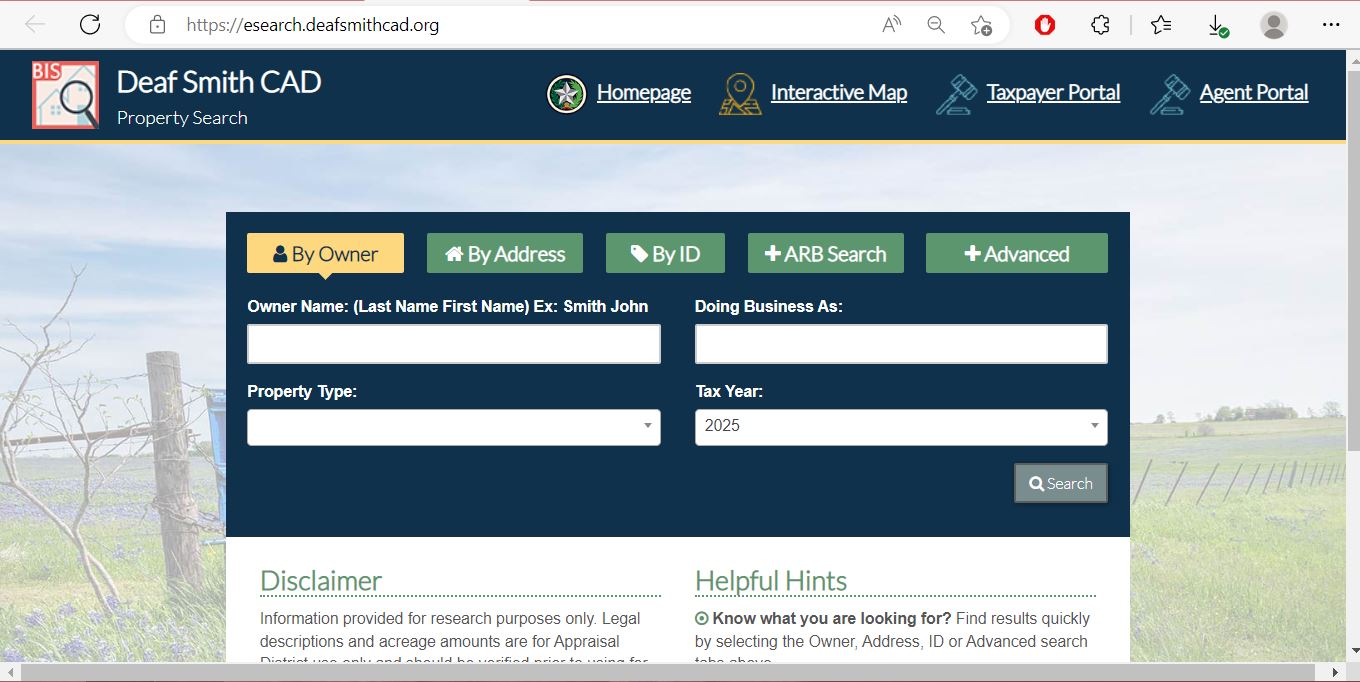1360x682 pixels.
Task: Expand the Property Type dropdown
Action: tap(453, 427)
